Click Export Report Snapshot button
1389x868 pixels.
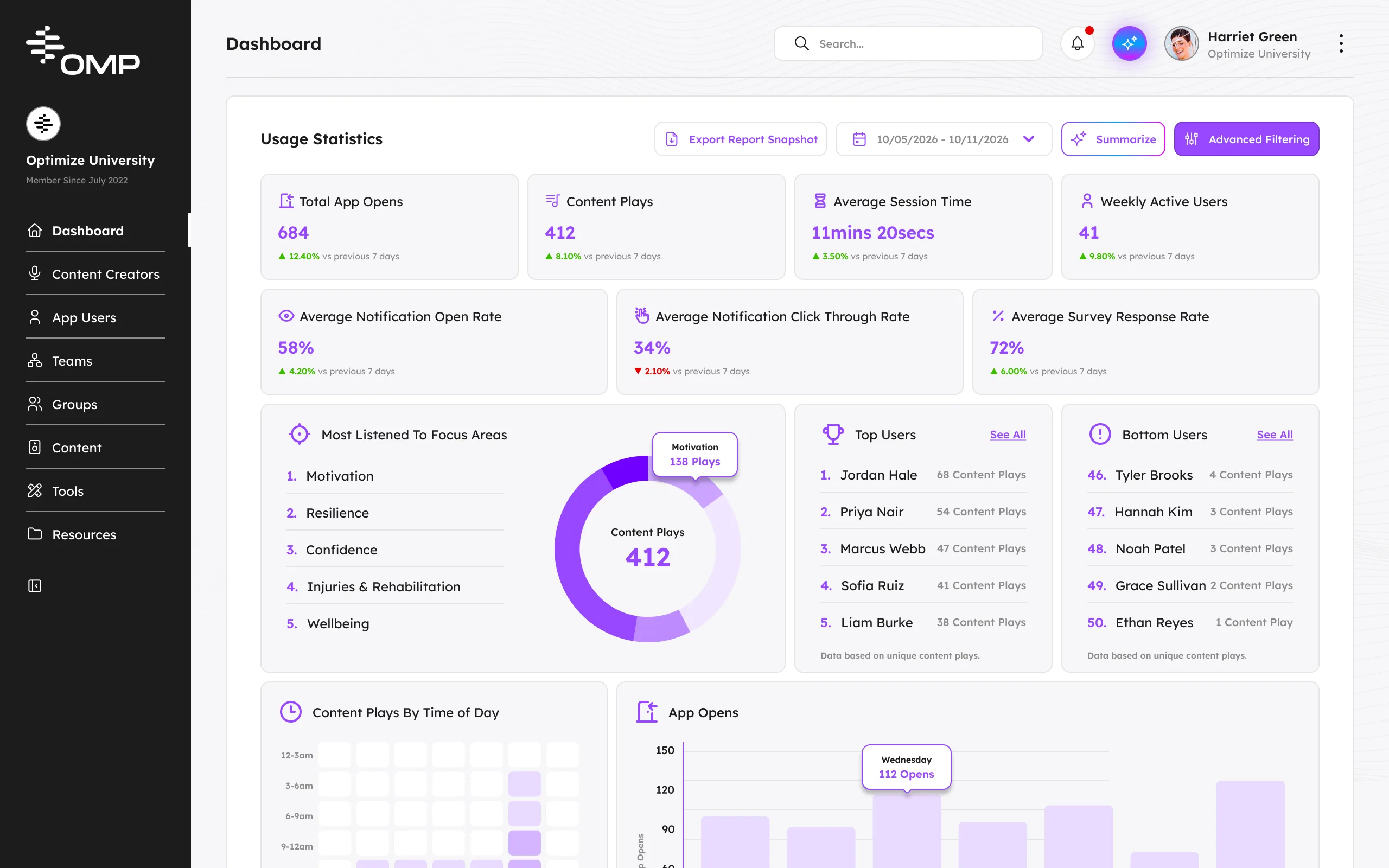pos(740,139)
